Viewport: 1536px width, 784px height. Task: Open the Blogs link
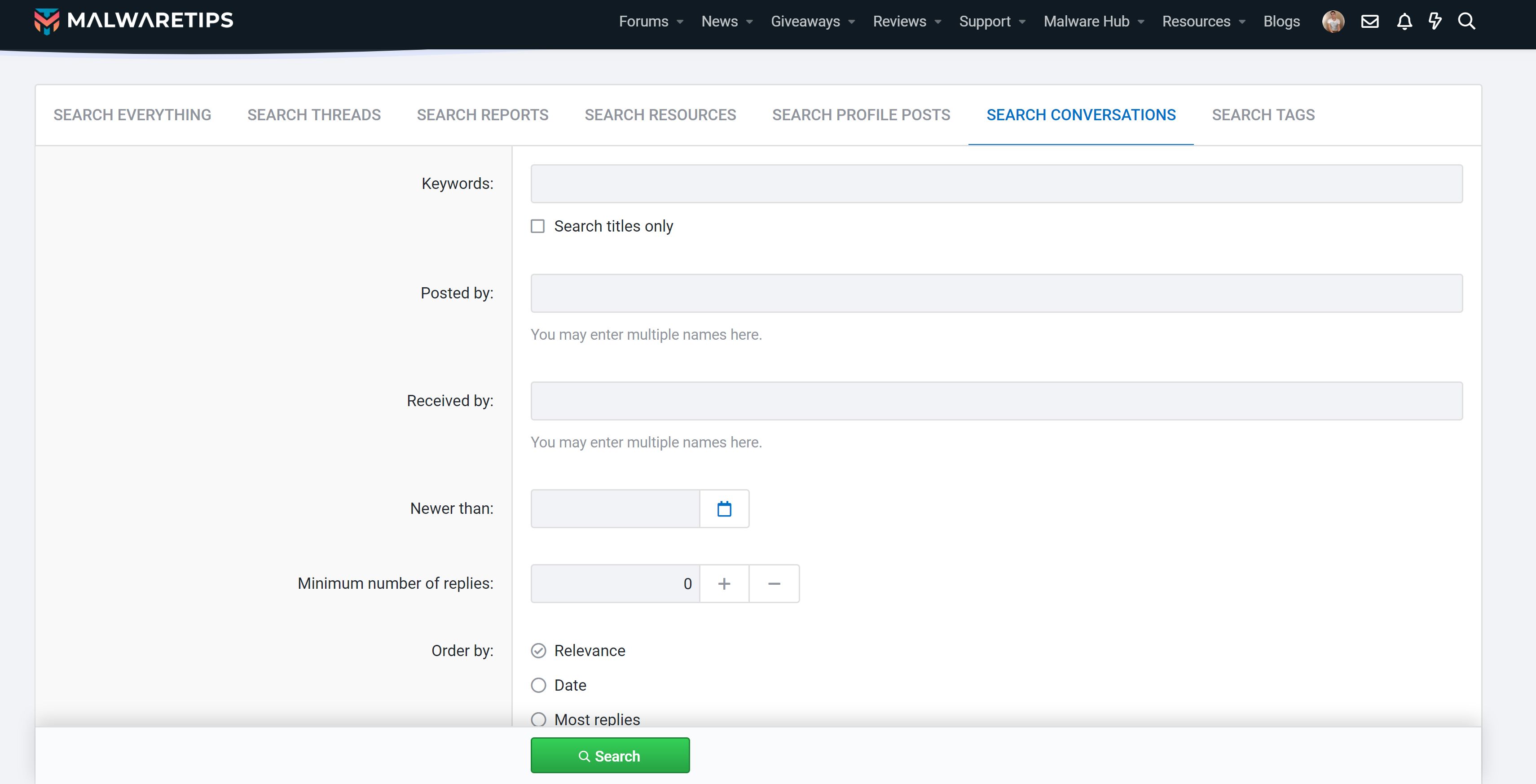tap(1281, 22)
